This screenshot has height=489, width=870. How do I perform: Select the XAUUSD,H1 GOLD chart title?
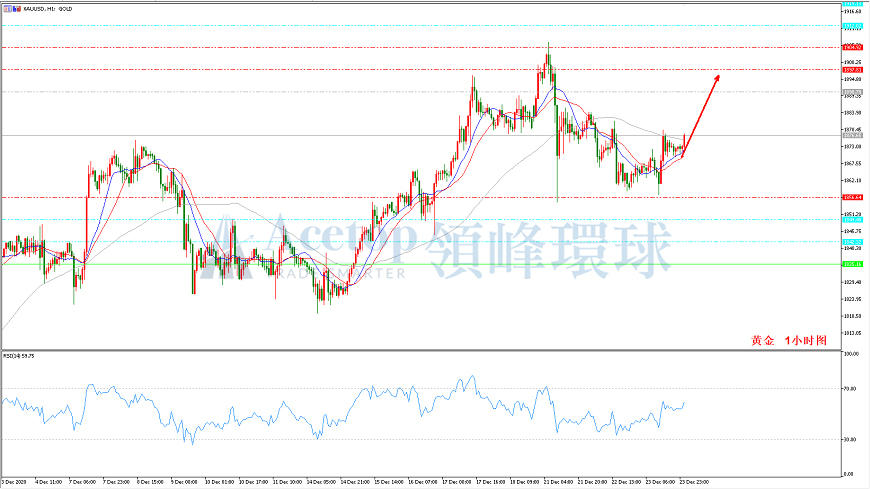48,9
